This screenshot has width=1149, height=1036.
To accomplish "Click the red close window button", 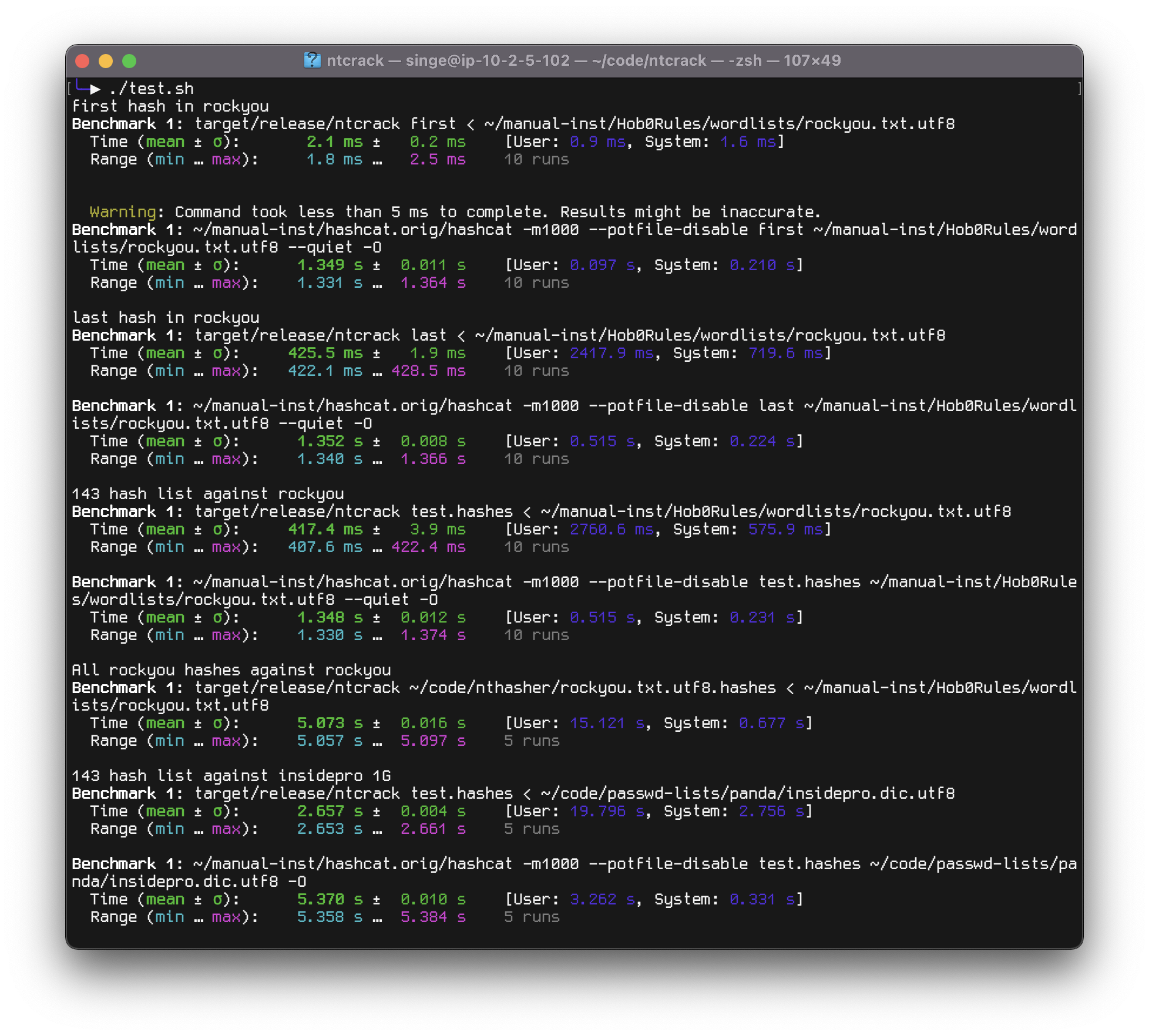I will (82, 61).
